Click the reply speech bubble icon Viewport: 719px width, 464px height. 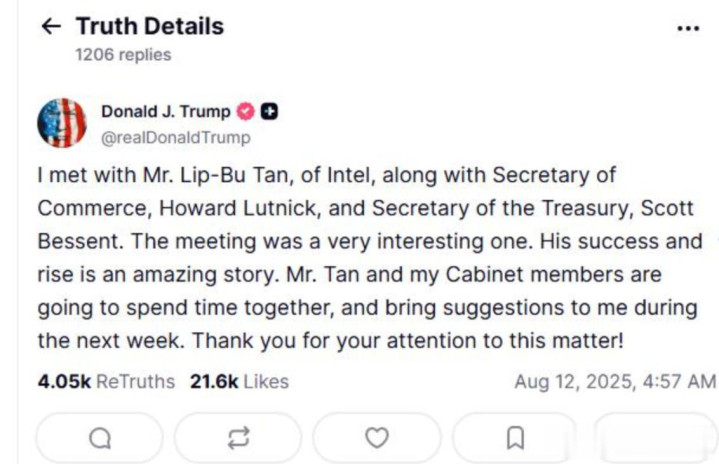click(x=100, y=437)
